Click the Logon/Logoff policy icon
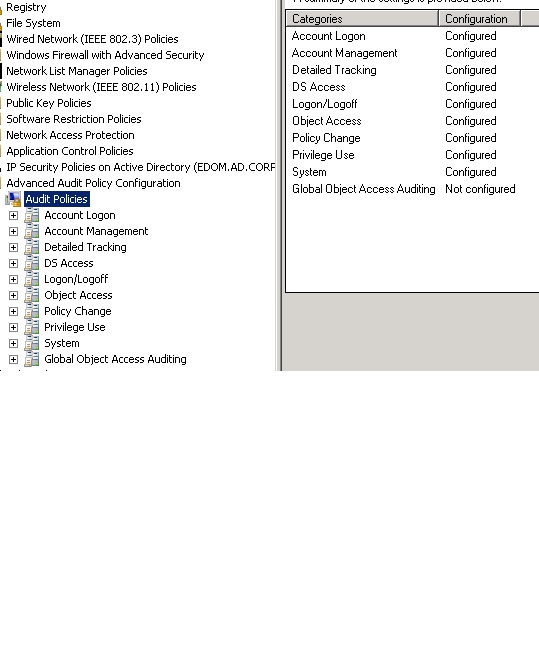Screen dimensions: 539x653 pos(32,279)
